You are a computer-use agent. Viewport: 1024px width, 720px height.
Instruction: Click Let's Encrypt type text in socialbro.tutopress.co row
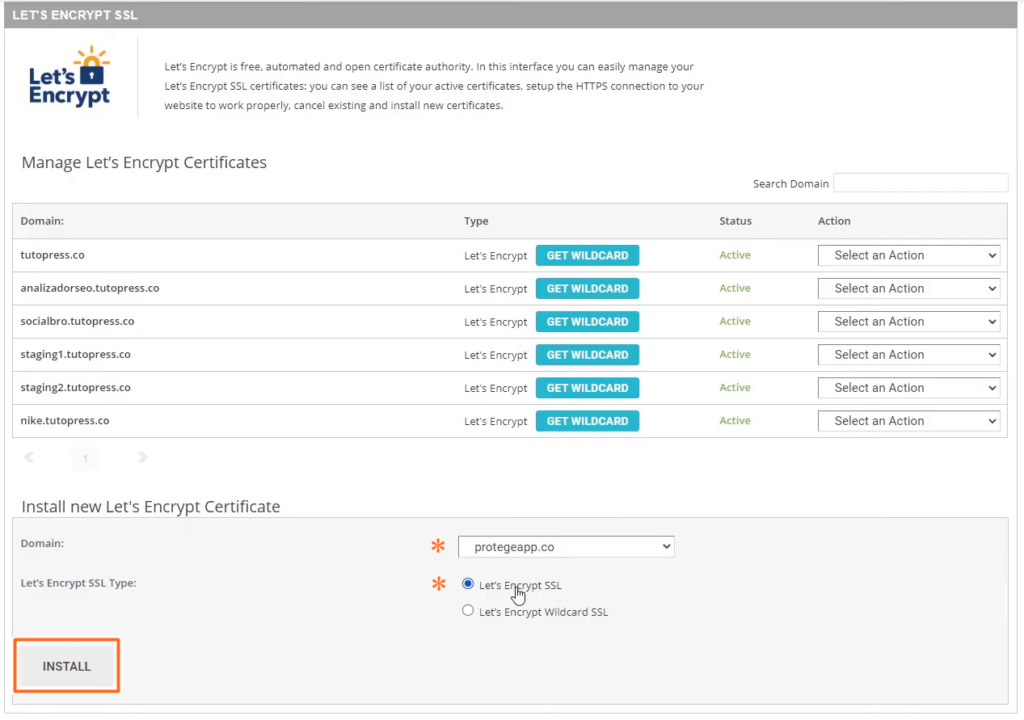click(x=495, y=322)
